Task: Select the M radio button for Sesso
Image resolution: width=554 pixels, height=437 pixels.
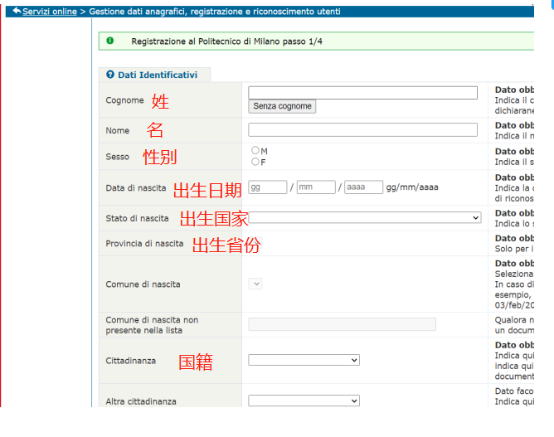Action: 255,150
